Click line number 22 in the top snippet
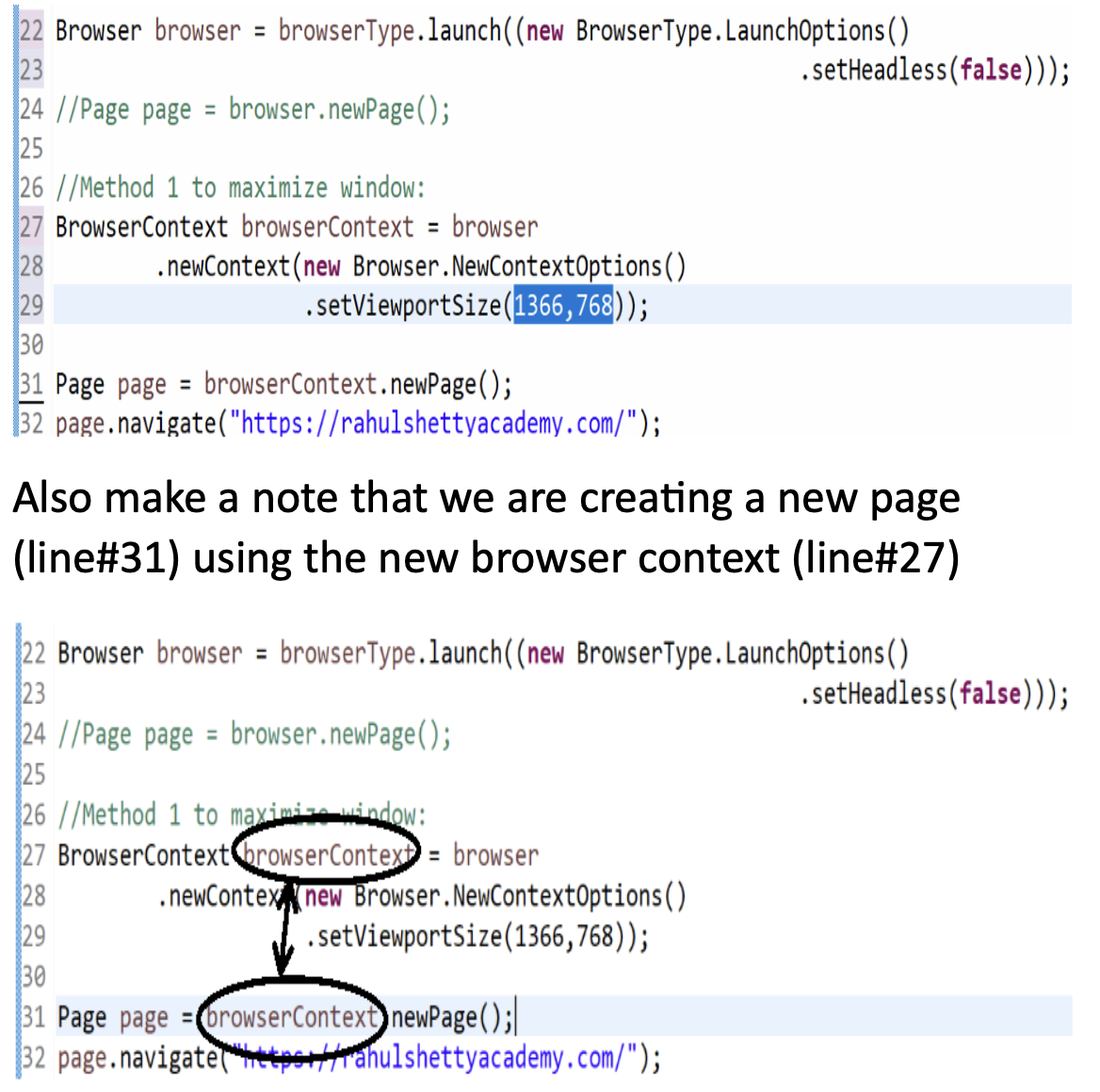 coord(32,31)
